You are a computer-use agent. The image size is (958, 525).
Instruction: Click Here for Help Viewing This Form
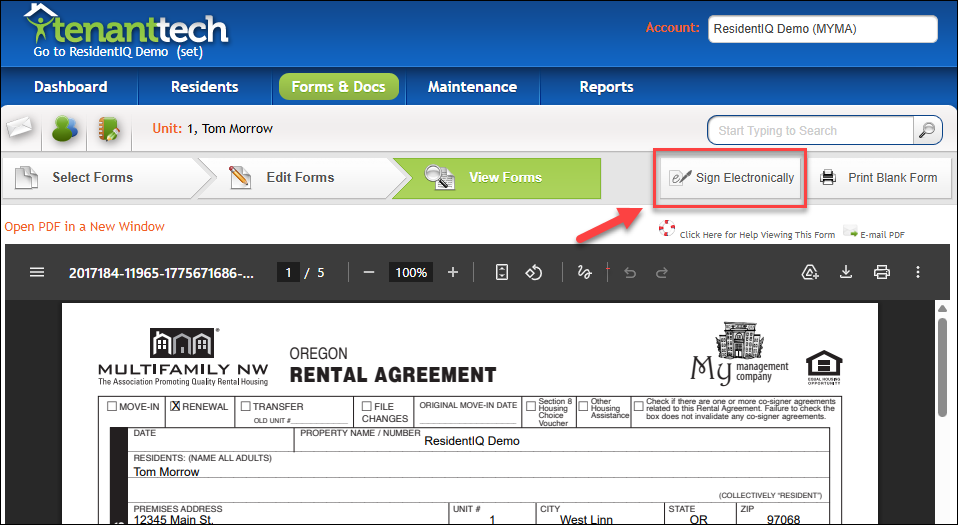coord(757,235)
